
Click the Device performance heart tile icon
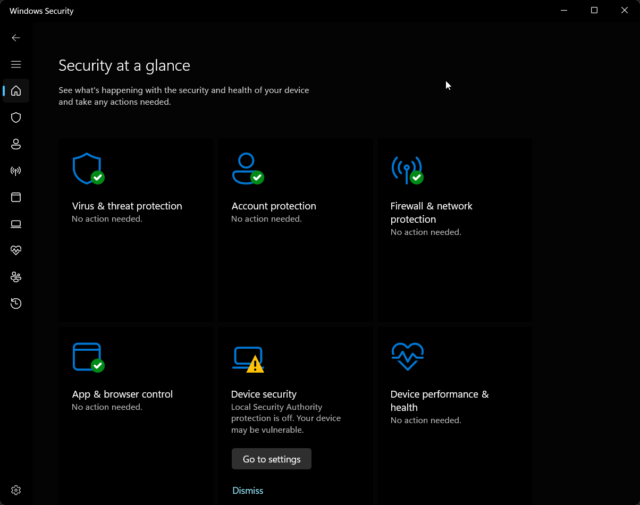click(407, 356)
